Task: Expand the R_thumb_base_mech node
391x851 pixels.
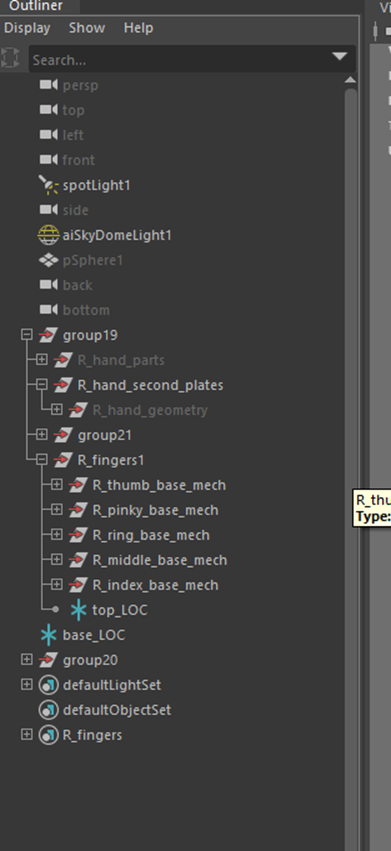Action: (x=56, y=485)
